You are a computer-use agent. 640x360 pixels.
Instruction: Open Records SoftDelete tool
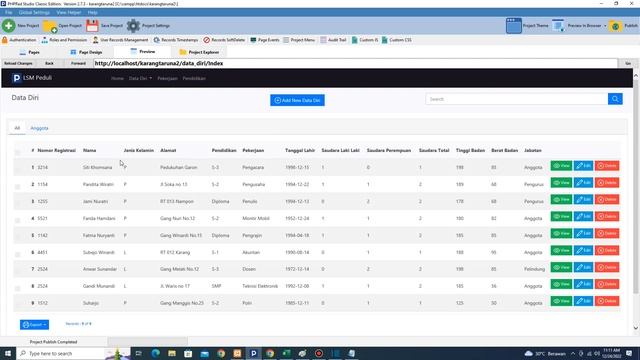point(224,40)
